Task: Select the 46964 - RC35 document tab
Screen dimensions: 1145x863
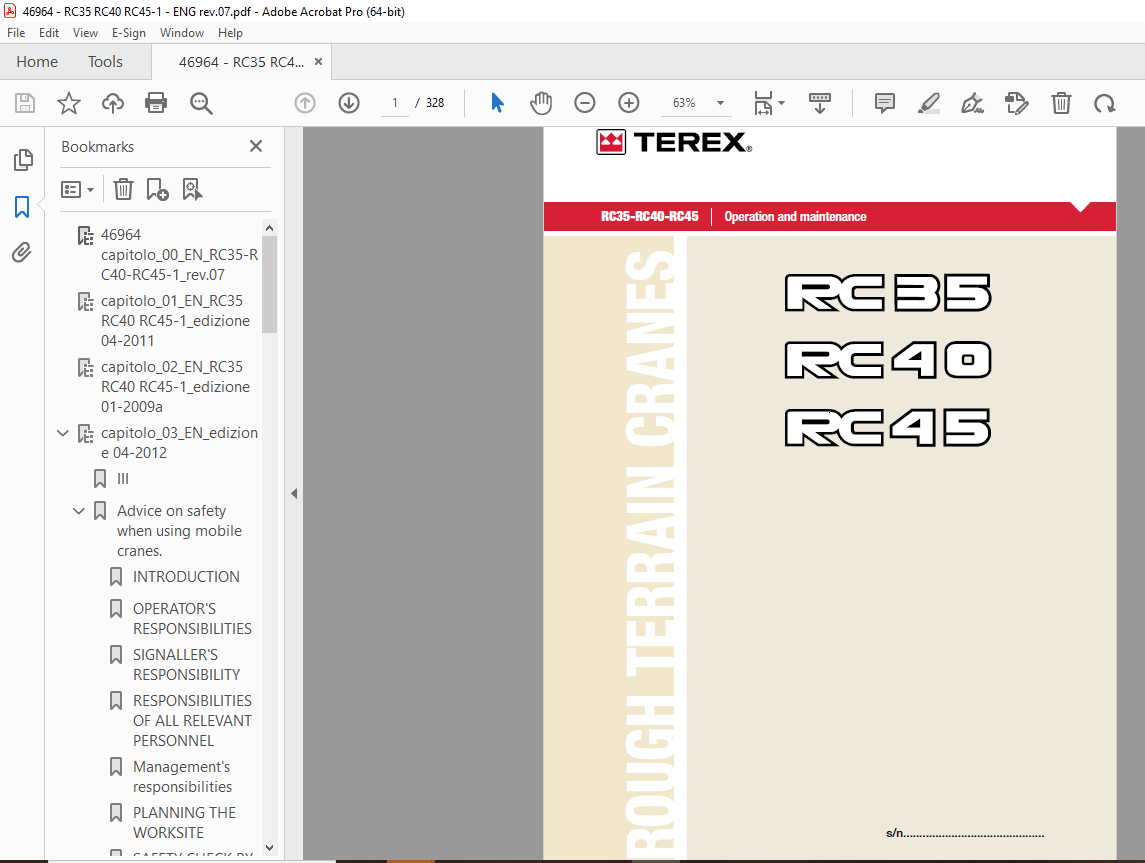Action: (x=241, y=62)
